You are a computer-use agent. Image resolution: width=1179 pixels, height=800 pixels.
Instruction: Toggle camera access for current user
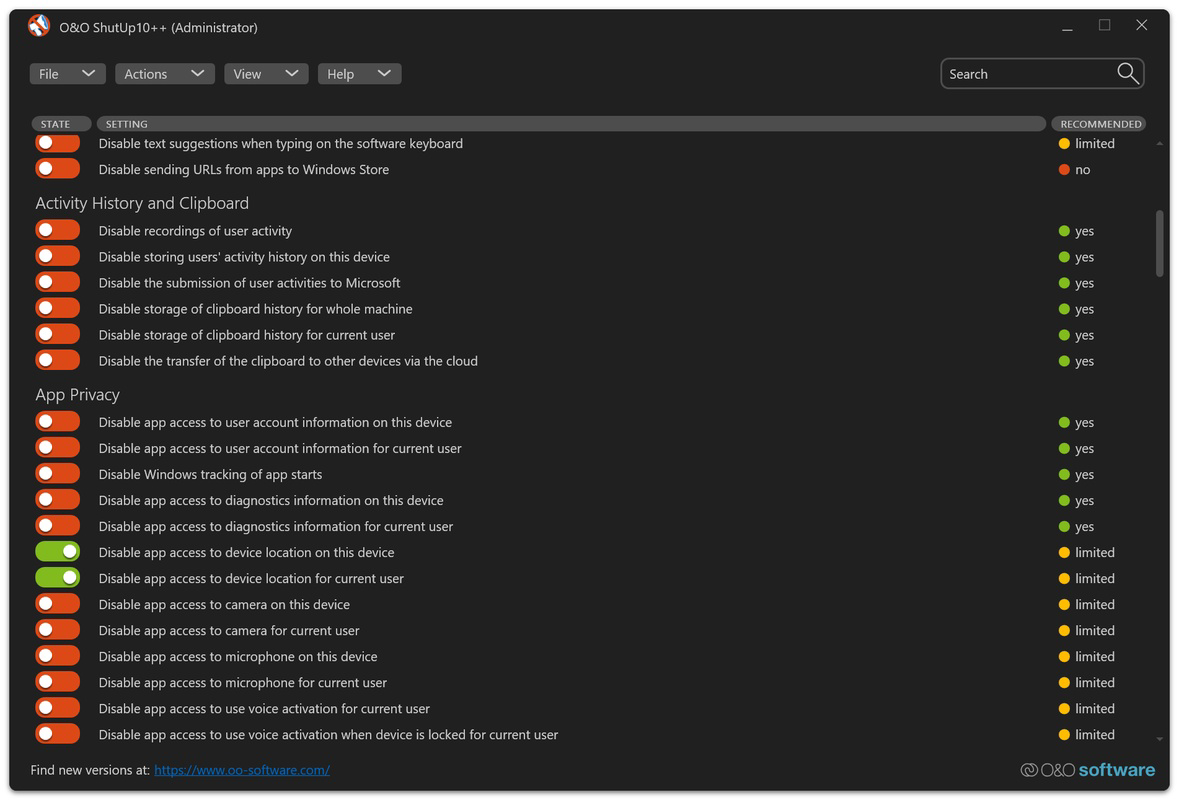(x=57, y=629)
